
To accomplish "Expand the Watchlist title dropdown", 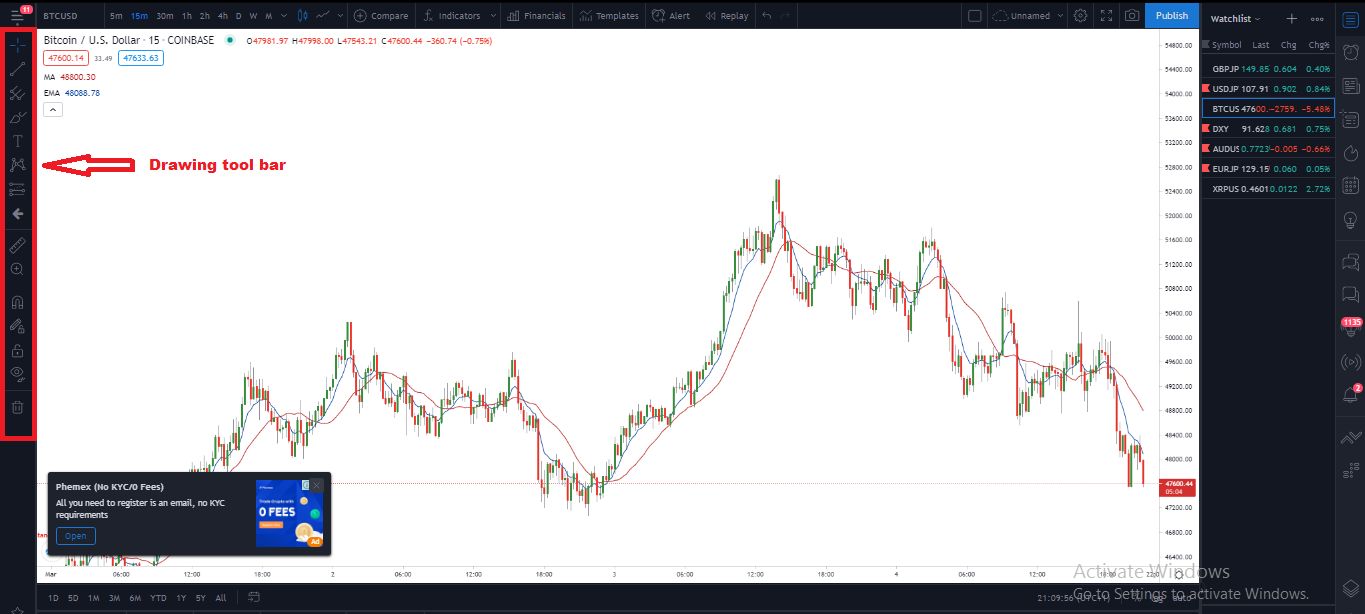I will [1236, 18].
